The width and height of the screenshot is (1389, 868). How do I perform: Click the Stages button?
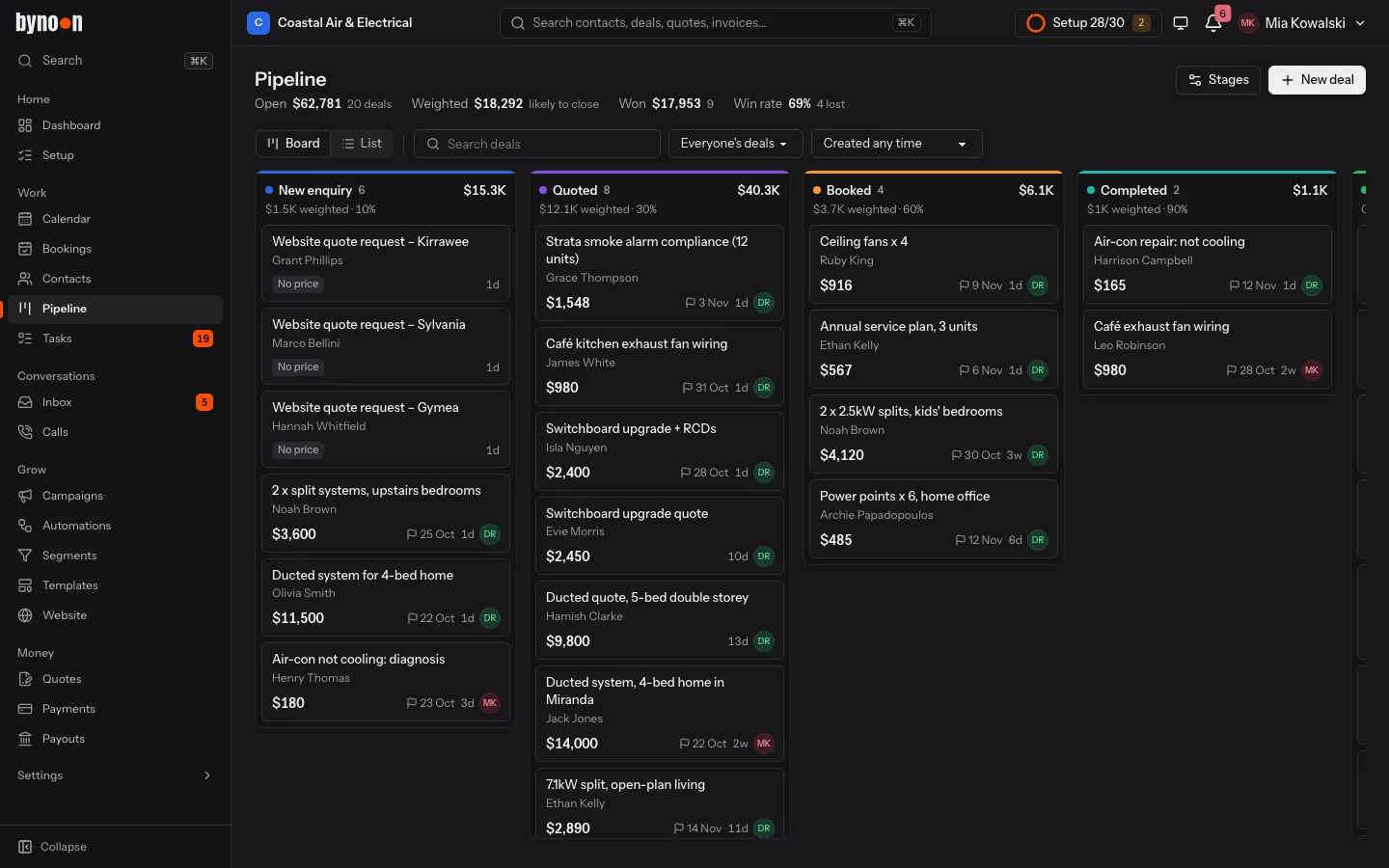pyautogui.click(x=1218, y=80)
